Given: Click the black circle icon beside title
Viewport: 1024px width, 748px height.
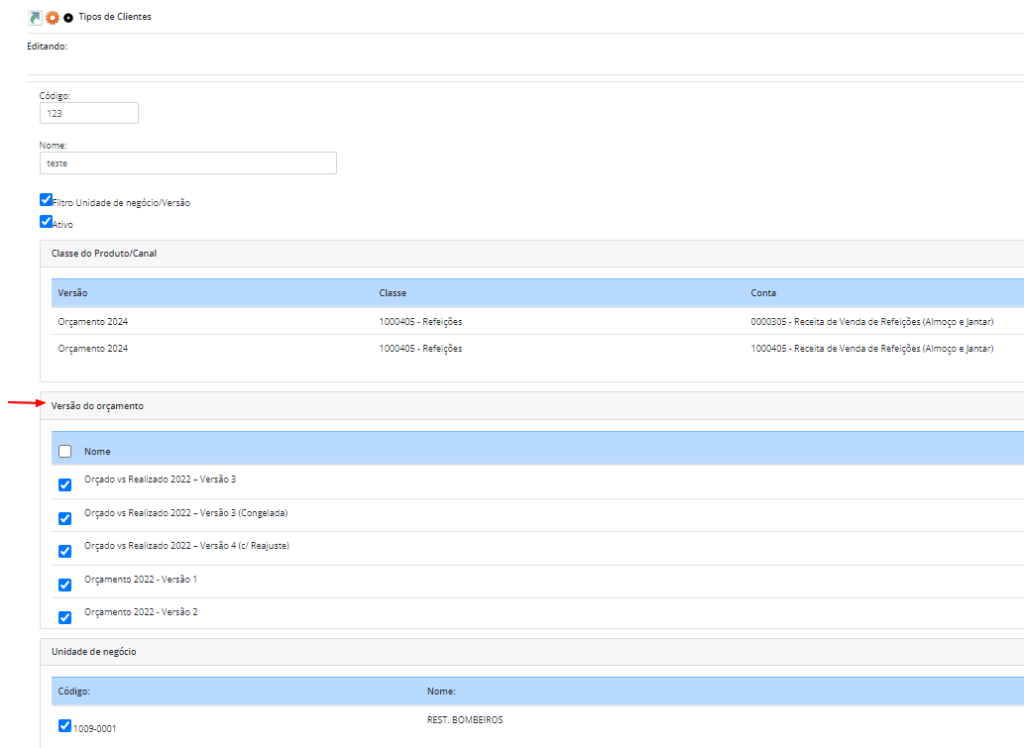Looking at the screenshot, I should (x=68, y=17).
